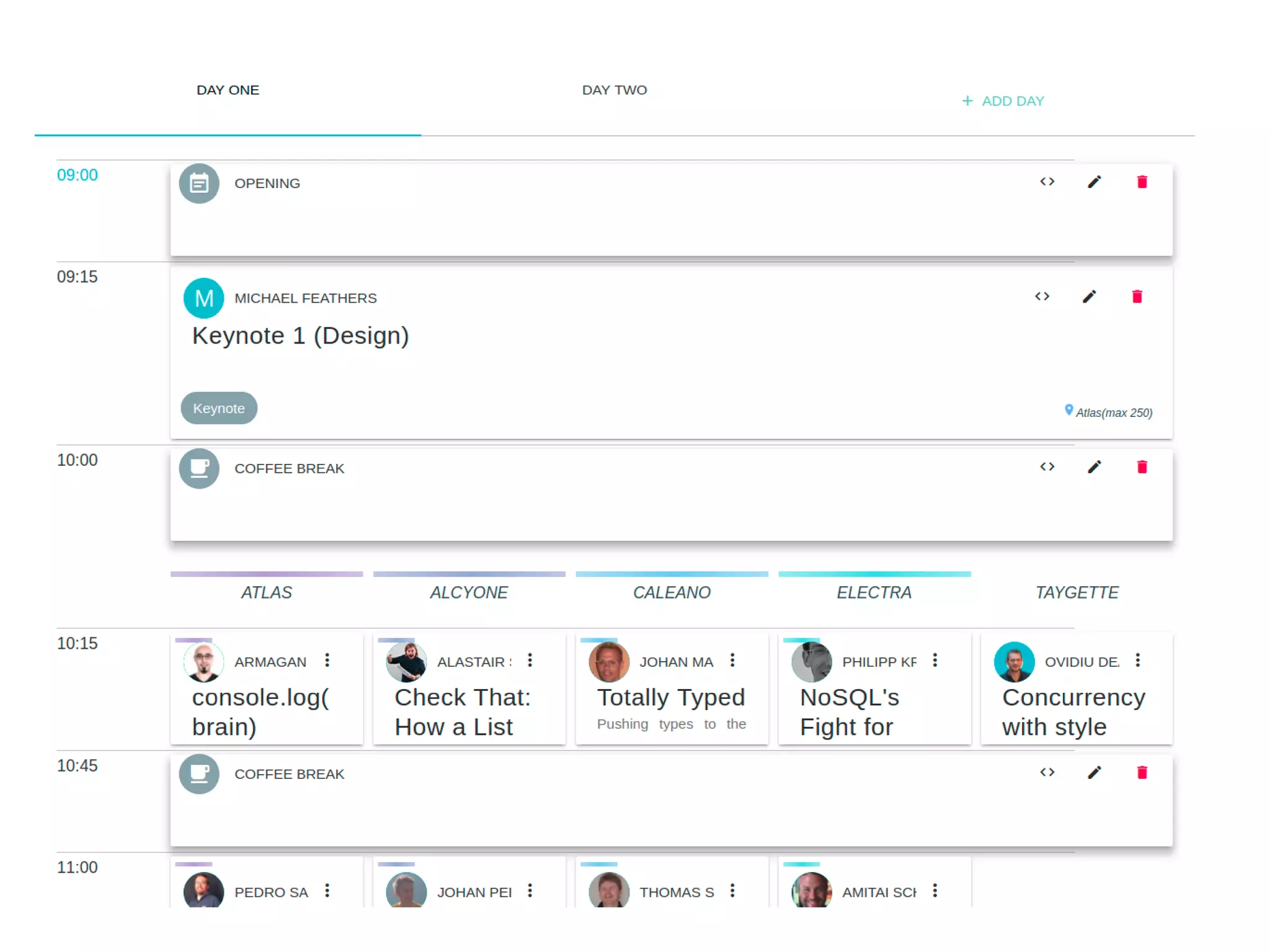Viewport: 1270px width, 952px height.
Task: Delete the Opening session with trash icon
Action: [1142, 182]
